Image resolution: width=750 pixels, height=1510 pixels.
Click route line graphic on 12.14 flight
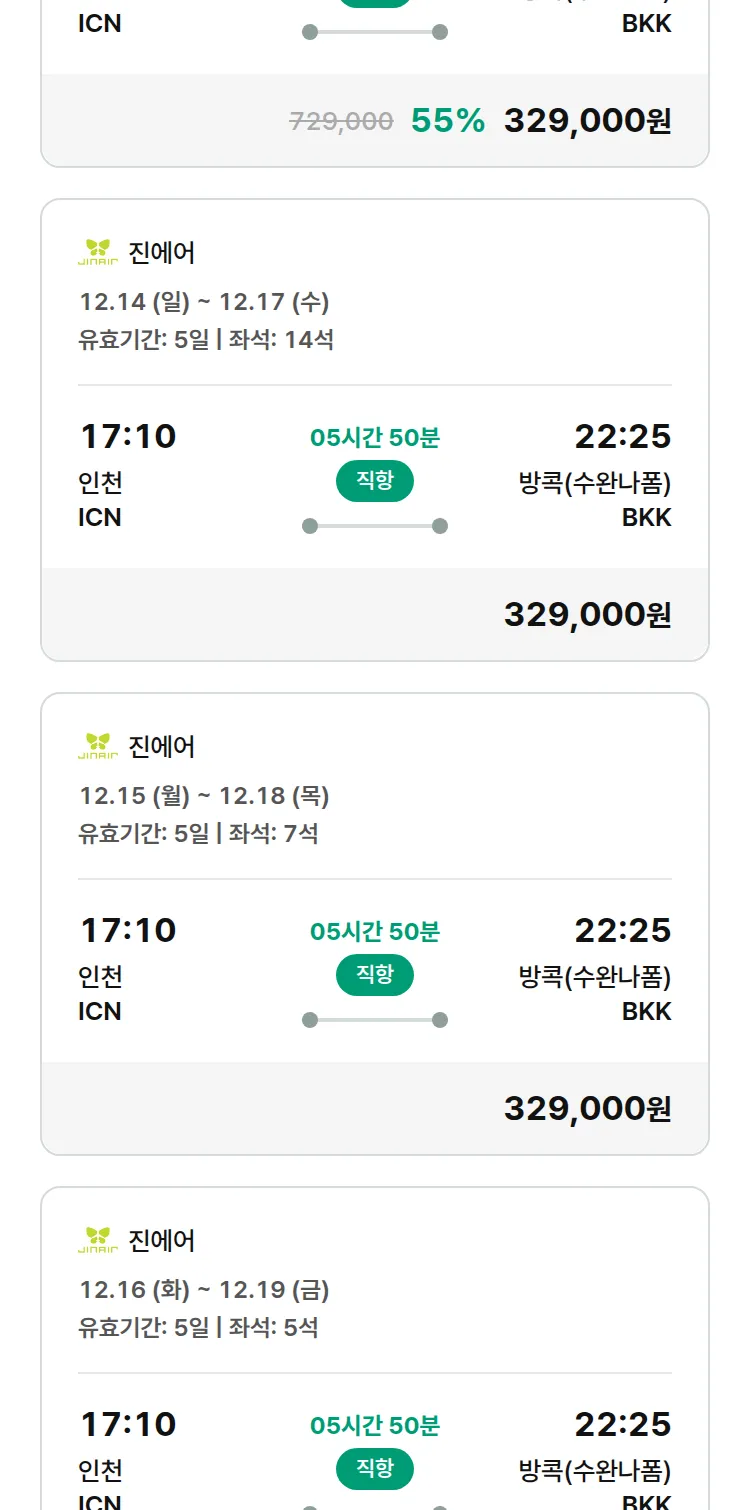pyautogui.click(x=375, y=526)
